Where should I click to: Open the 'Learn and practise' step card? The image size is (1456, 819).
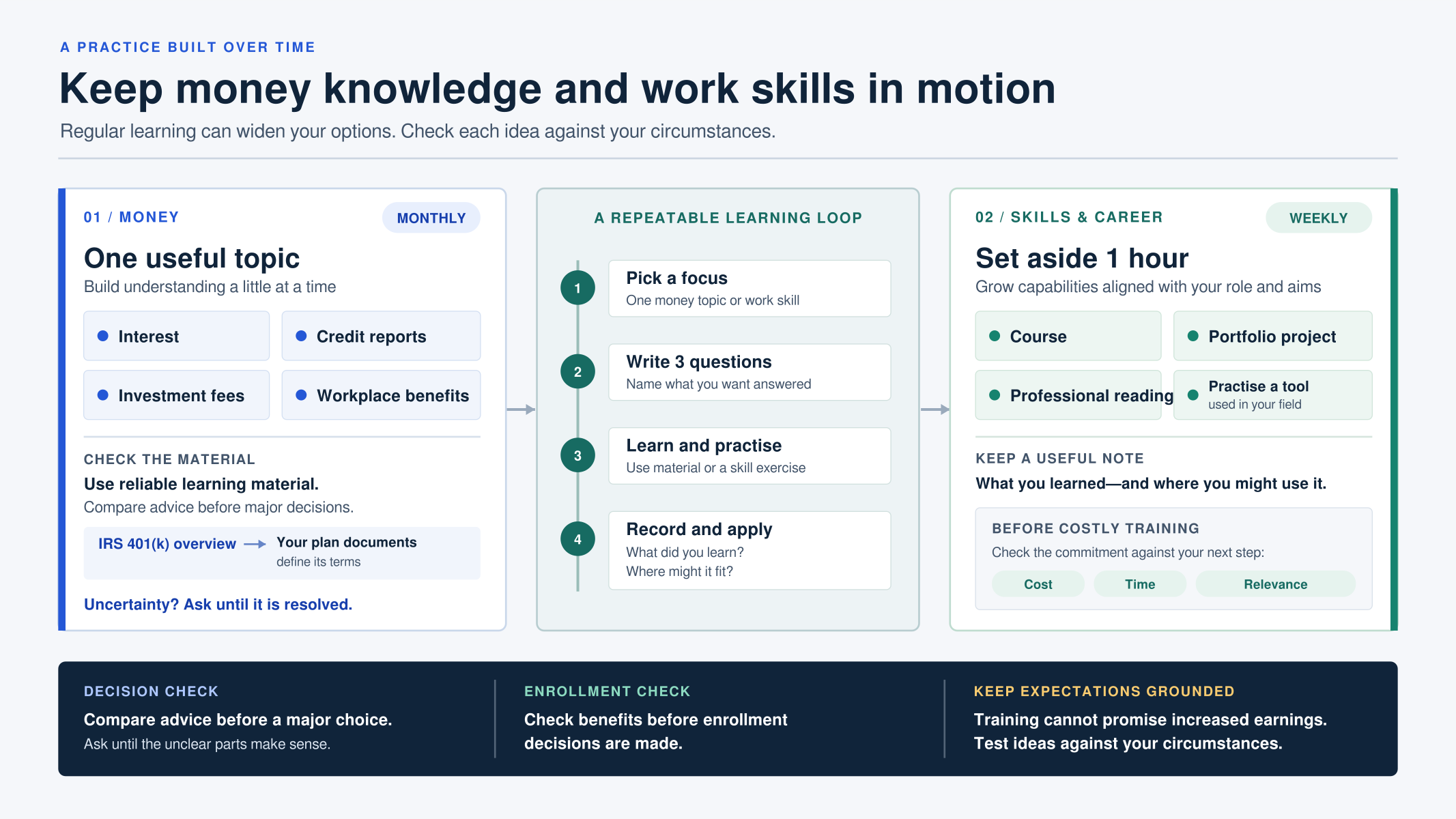click(x=750, y=456)
